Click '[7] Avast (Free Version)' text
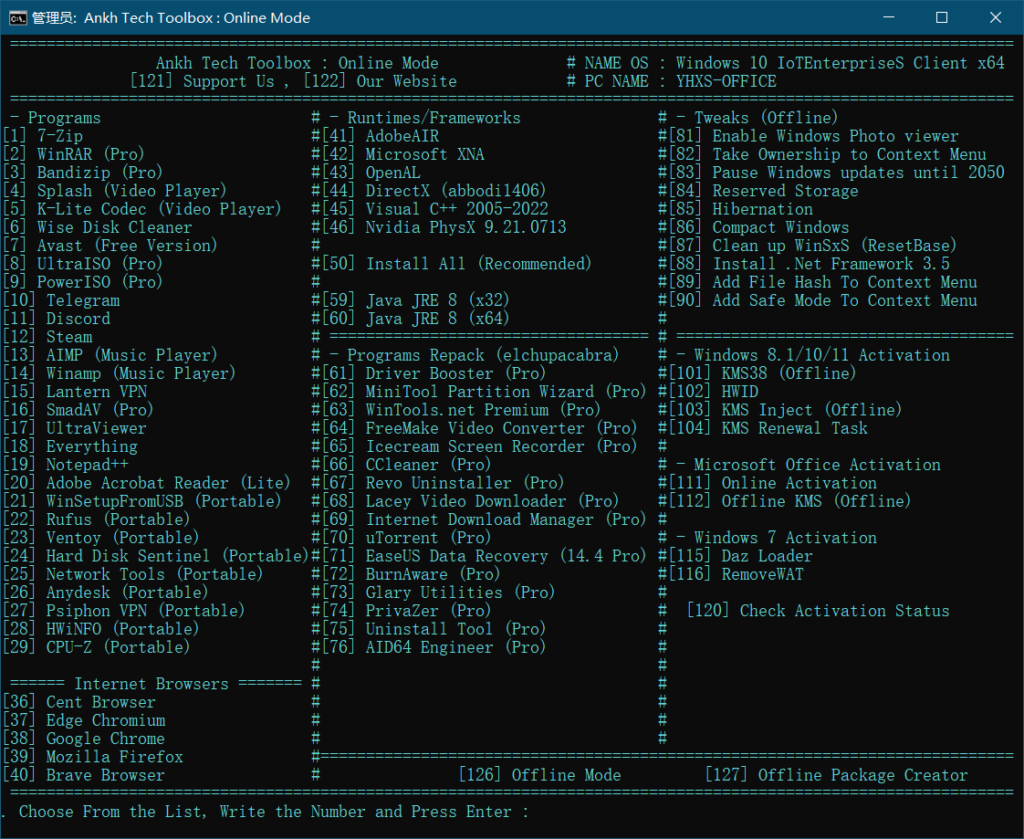Viewport: 1024px width, 839px height. point(110,245)
